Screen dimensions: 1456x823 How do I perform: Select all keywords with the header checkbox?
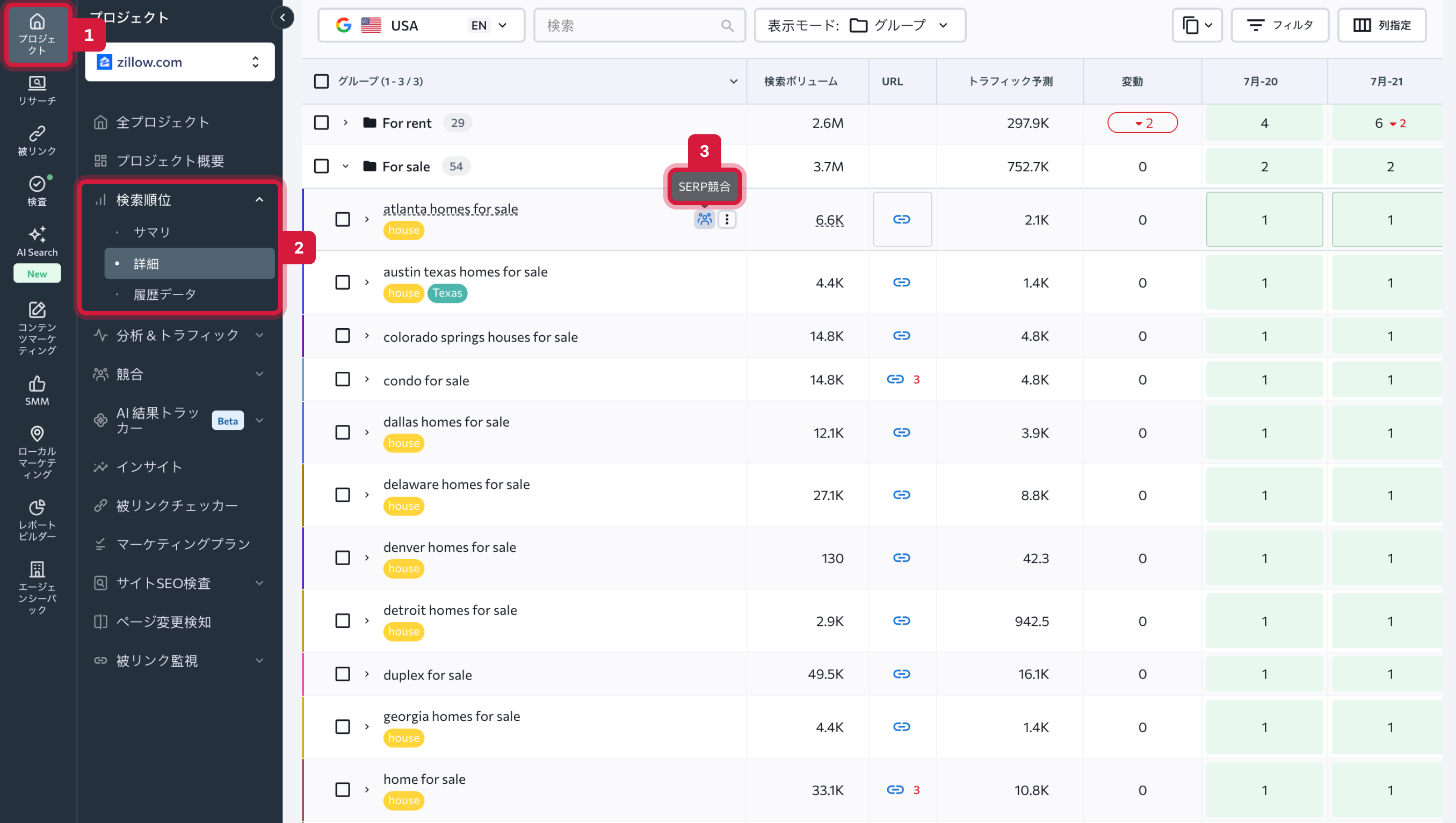coord(321,81)
